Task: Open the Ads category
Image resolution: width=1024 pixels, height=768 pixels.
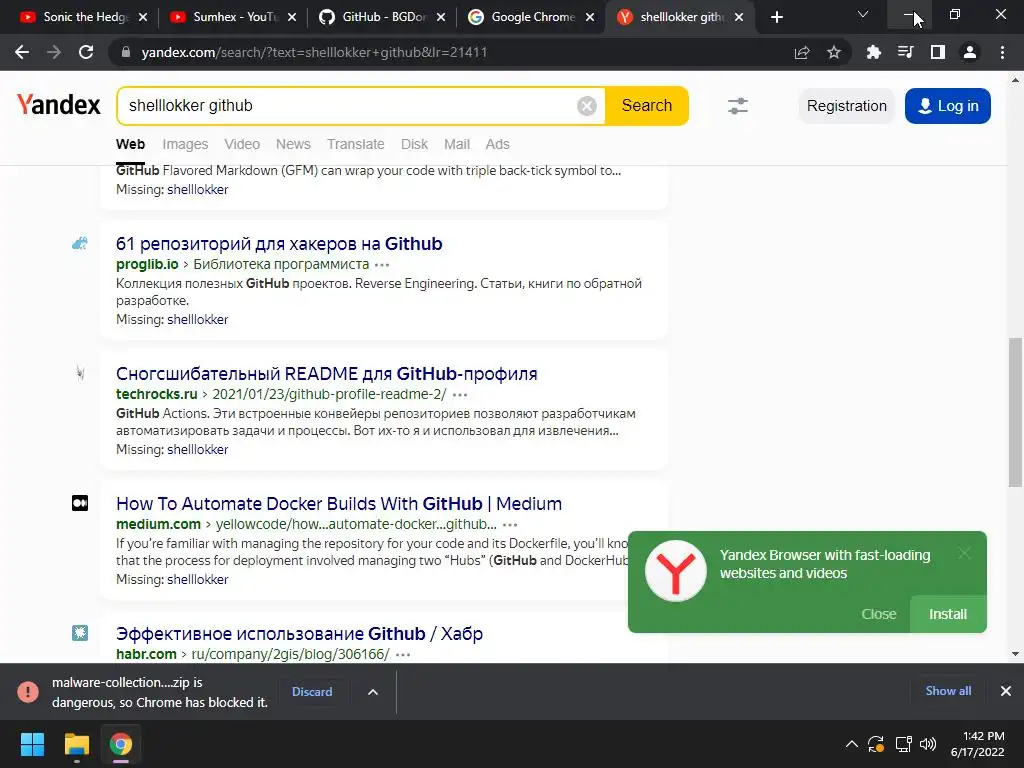Action: tap(497, 144)
